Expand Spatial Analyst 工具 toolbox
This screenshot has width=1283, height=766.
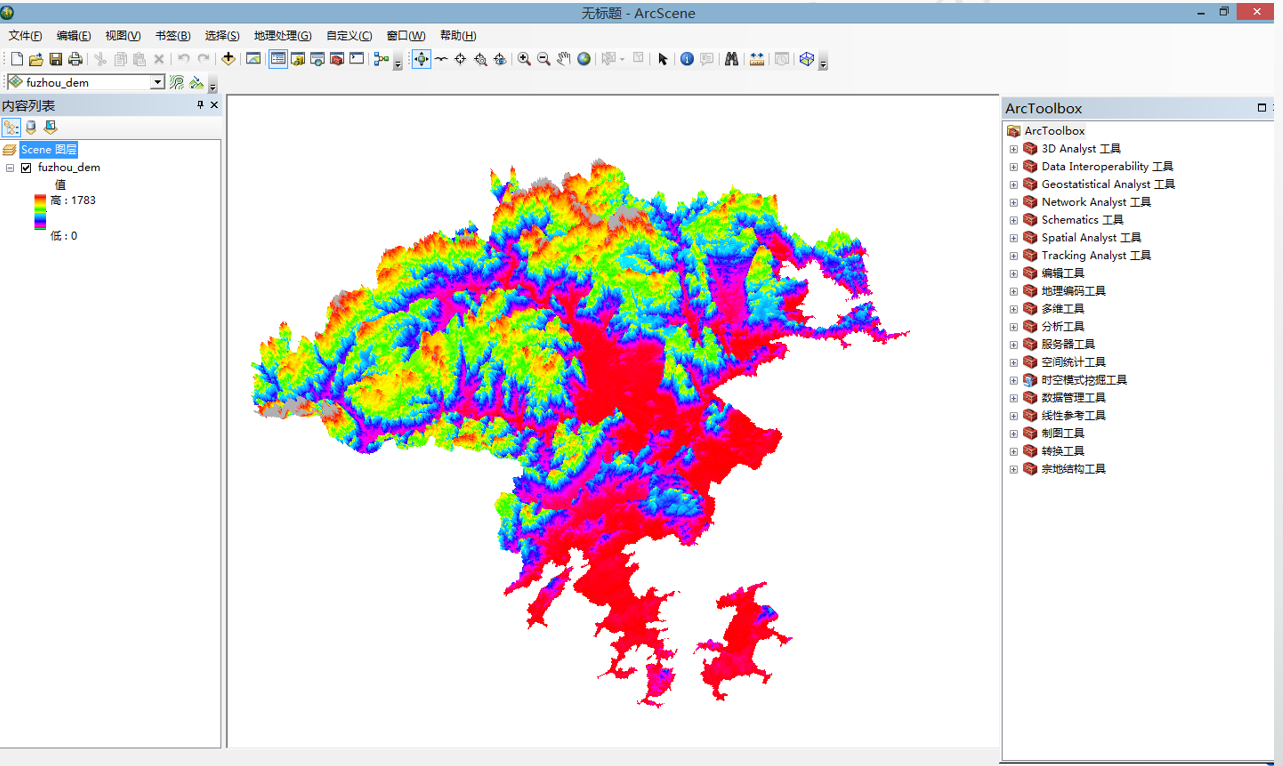[x=1013, y=238]
